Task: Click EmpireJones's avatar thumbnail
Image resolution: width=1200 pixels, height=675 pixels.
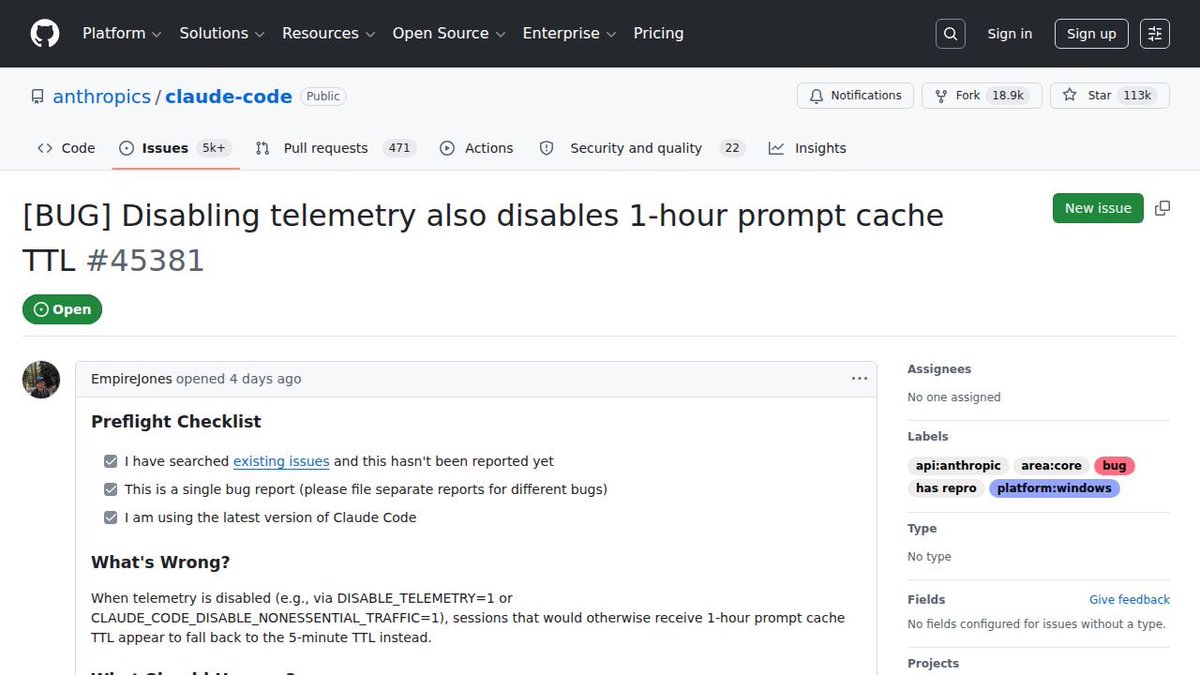Action: pos(41,380)
